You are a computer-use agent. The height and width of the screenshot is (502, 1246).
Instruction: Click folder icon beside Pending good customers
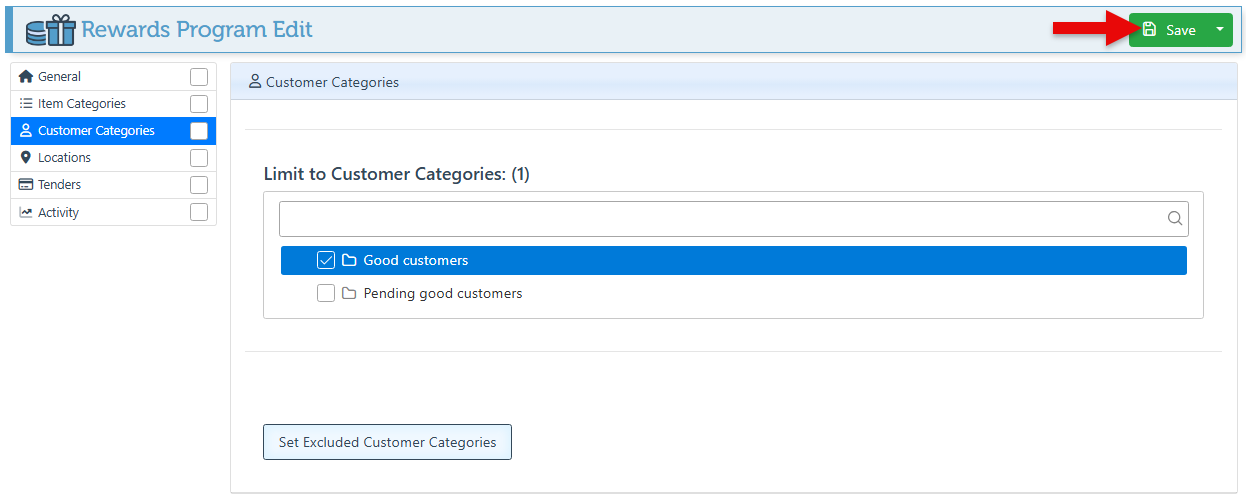(349, 294)
